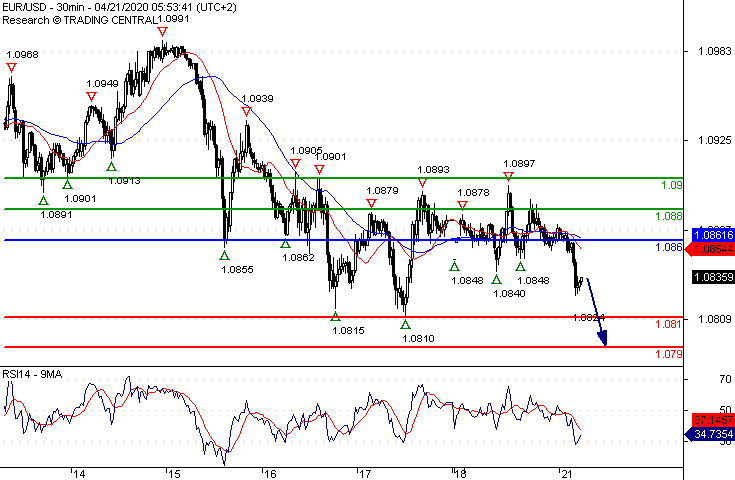This screenshot has height=480, width=735.
Task: Click the 1.0913 low label
Action: coord(124,180)
